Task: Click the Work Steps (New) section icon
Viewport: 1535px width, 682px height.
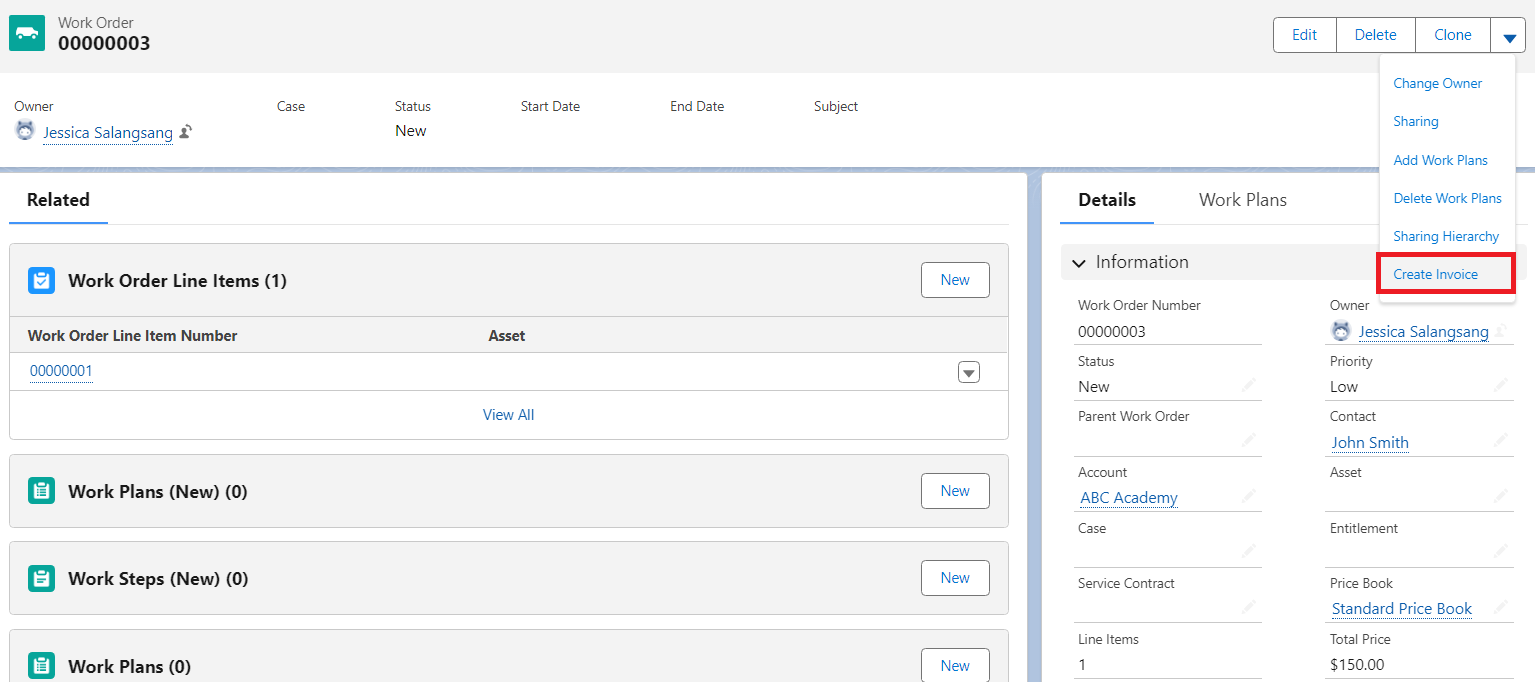Action: [41, 579]
